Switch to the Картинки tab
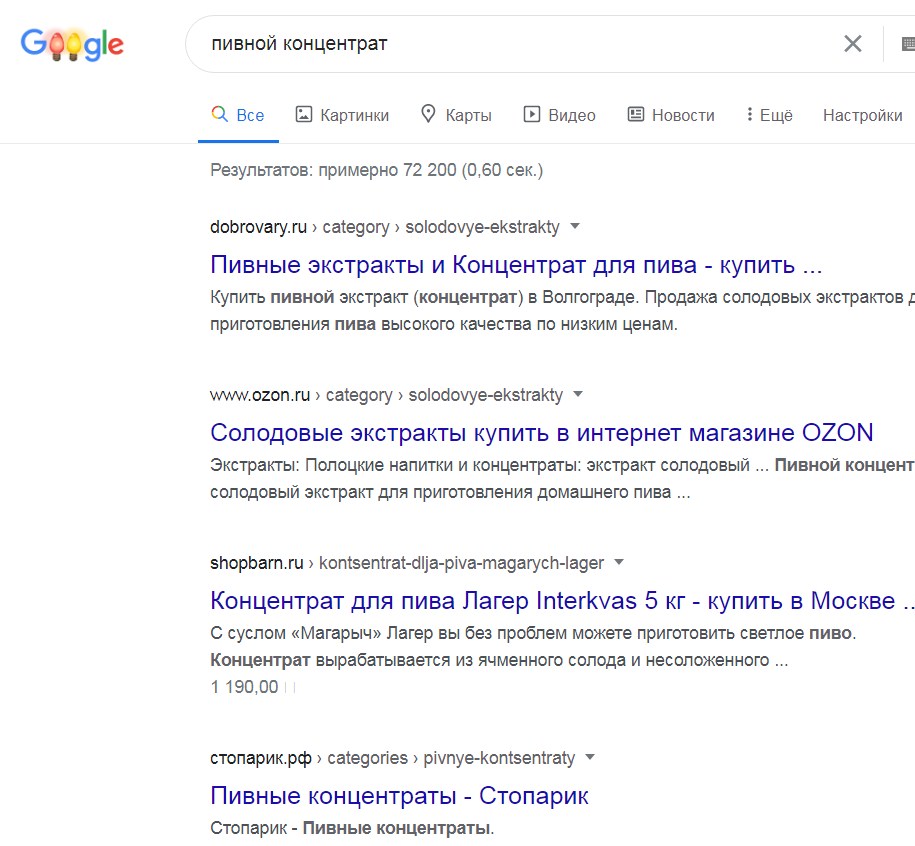The image size is (915, 846). (x=343, y=115)
